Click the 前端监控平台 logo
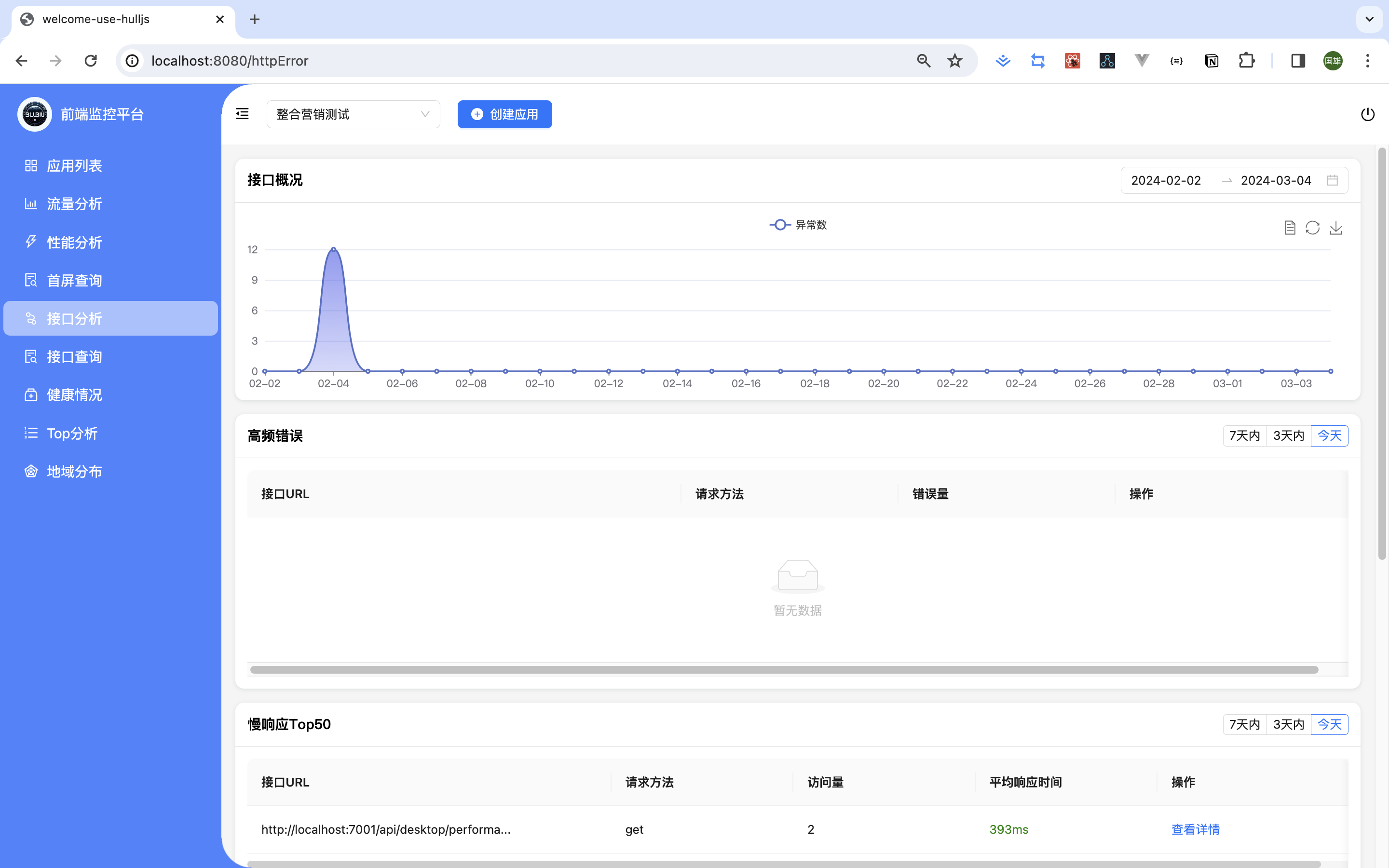 [x=34, y=114]
